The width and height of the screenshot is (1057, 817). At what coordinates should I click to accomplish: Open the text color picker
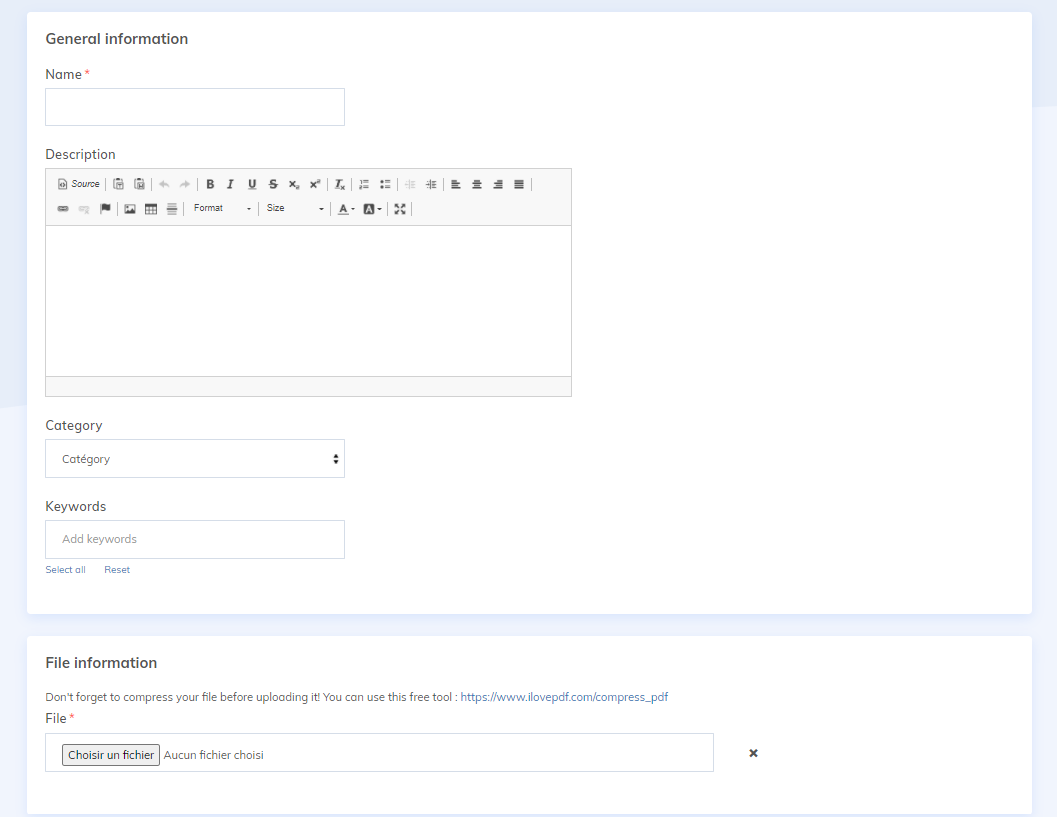point(345,209)
